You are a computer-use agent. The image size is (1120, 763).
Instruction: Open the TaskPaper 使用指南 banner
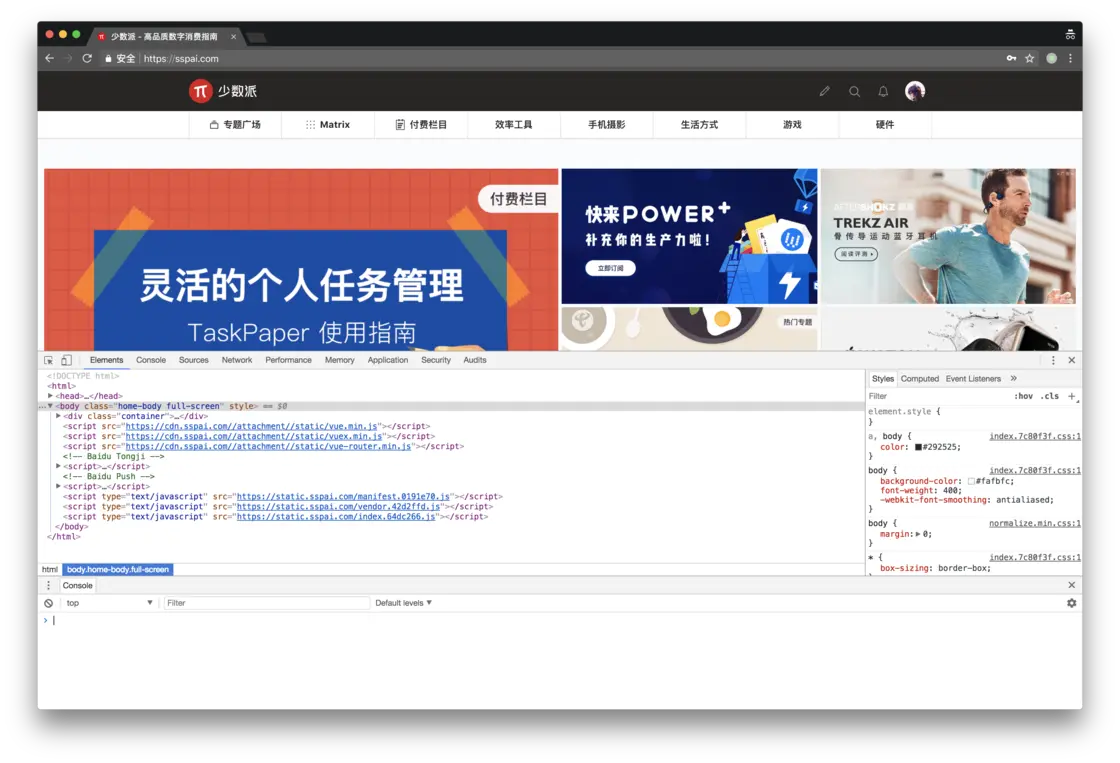point(301,259)
